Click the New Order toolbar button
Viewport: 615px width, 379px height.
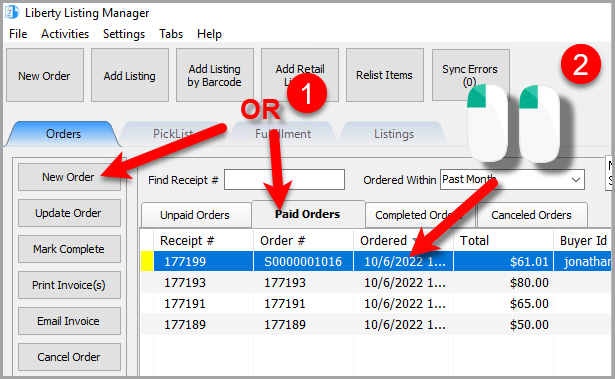45,75
